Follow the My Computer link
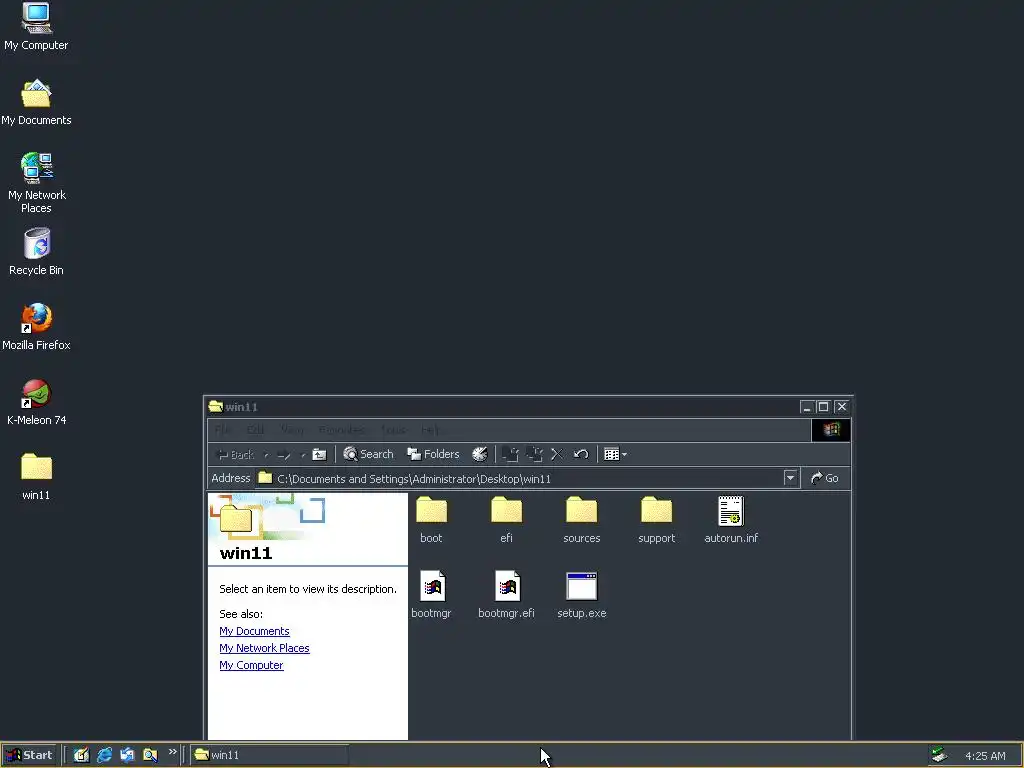The width and height of the screenshot is (1024, 768). point(251,665)
